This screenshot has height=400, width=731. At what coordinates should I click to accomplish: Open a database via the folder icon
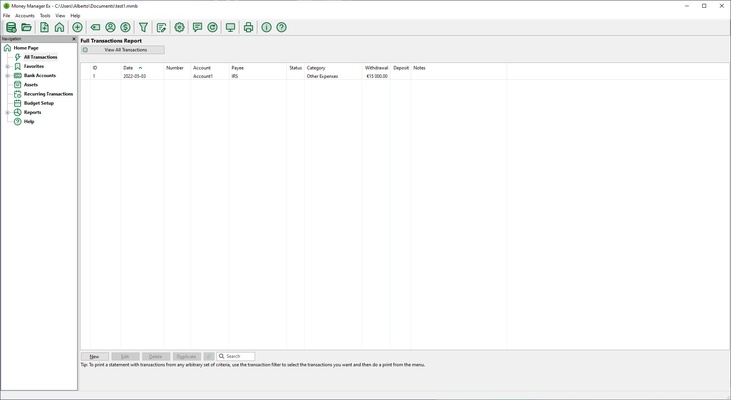pos(27,28)
